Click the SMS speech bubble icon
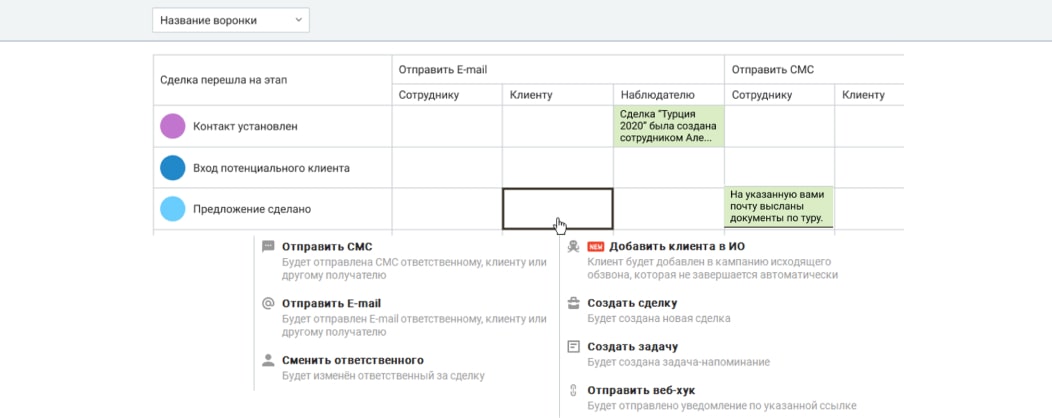Image resolution: width=1052 pixels, height=418 pixels. [267, 246]
